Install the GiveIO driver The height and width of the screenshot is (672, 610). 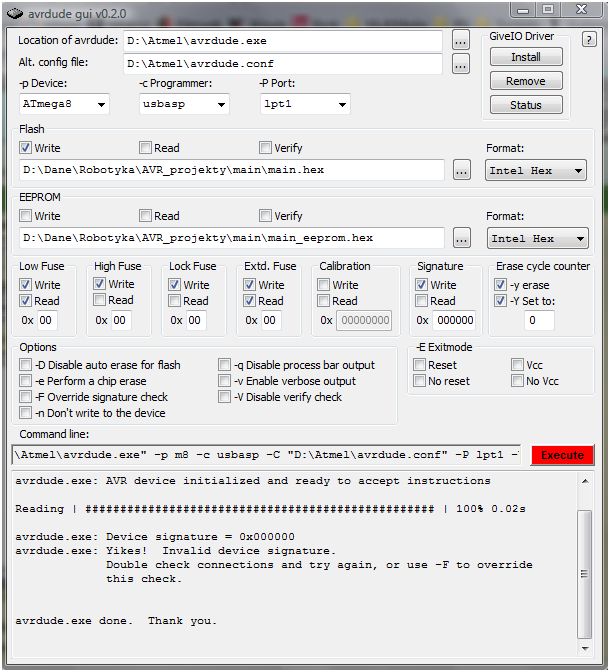(526, 57)
